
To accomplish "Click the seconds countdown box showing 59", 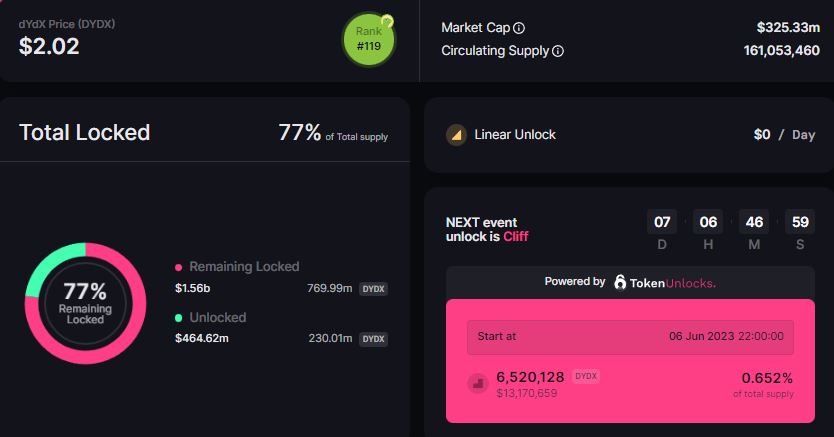I will point(799,222).
